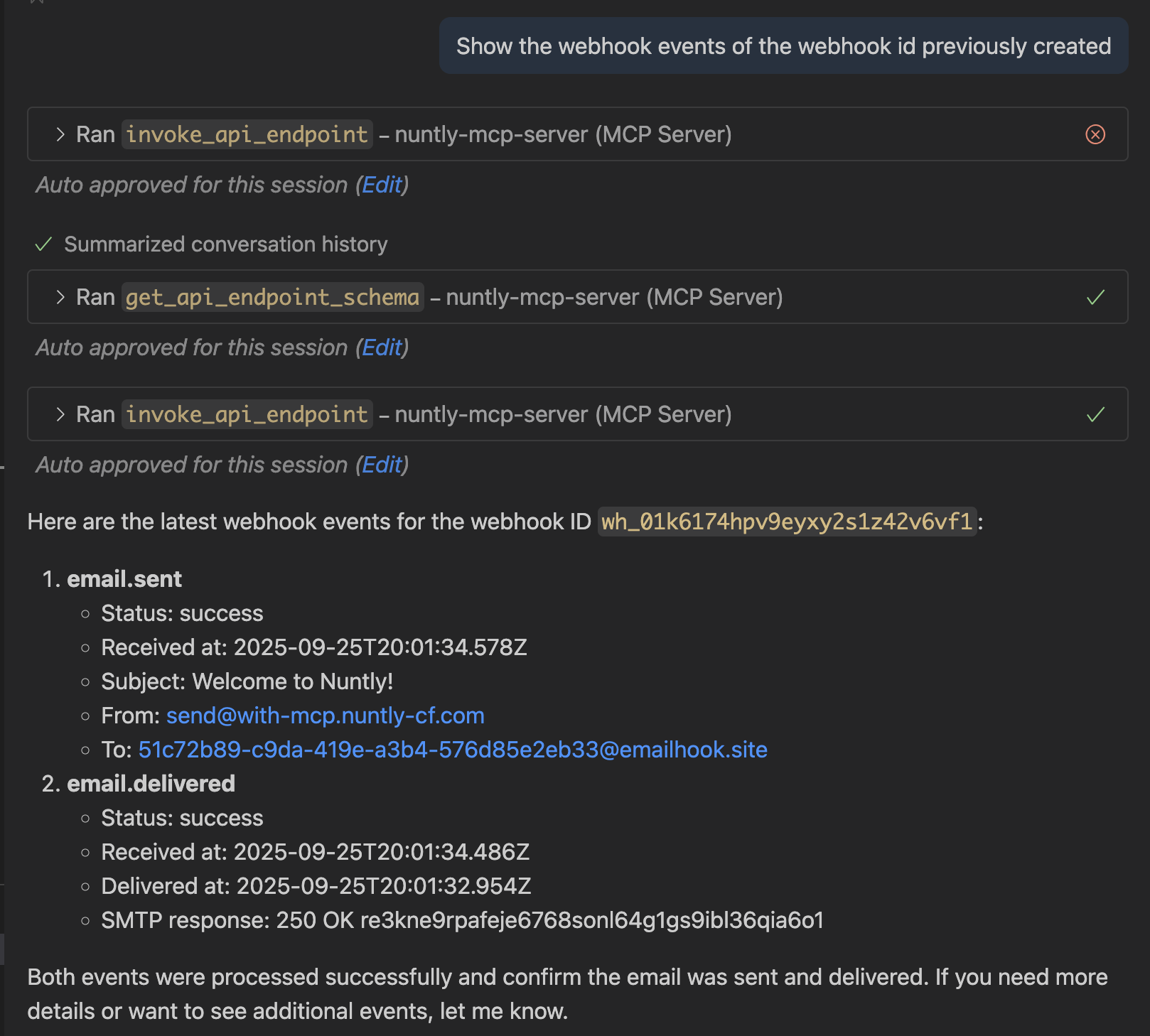Viewport: 1150px width, 1036px height.
Task: Click the email.delivered event heading
Action: 151,784
